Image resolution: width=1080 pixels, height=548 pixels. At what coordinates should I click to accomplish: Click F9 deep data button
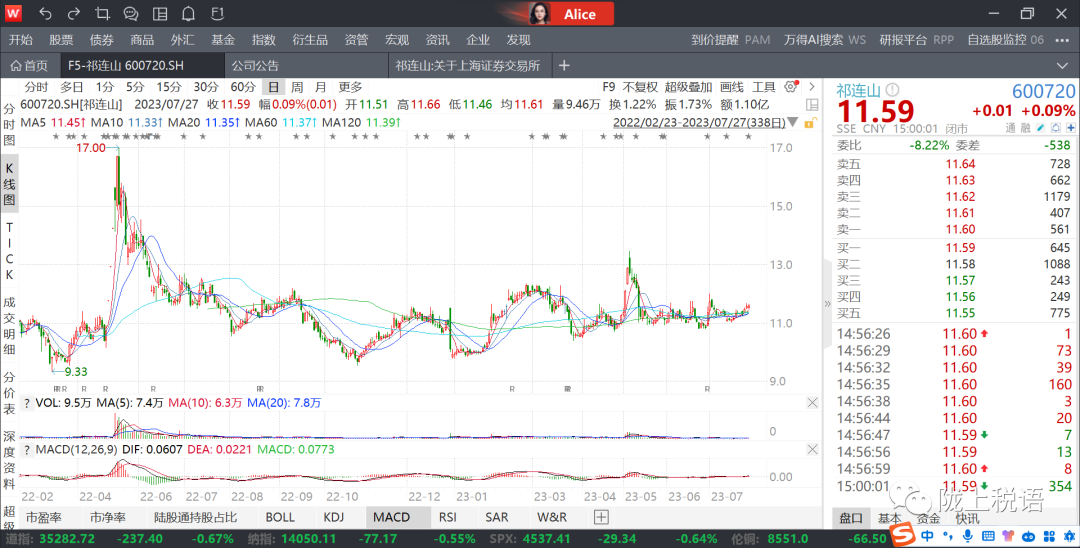[609, 87]
